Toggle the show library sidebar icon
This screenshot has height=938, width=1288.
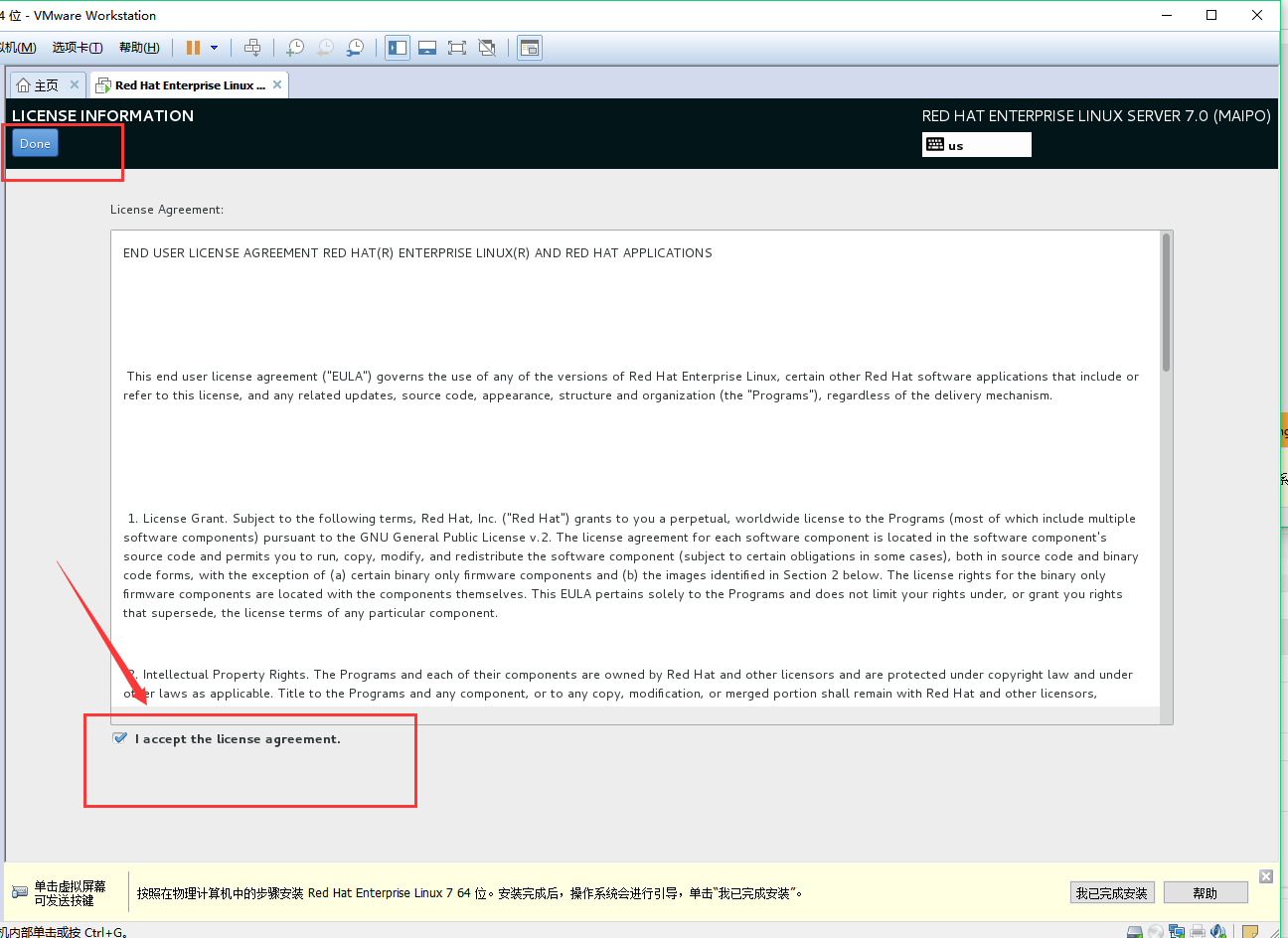(x=398, y=48)
